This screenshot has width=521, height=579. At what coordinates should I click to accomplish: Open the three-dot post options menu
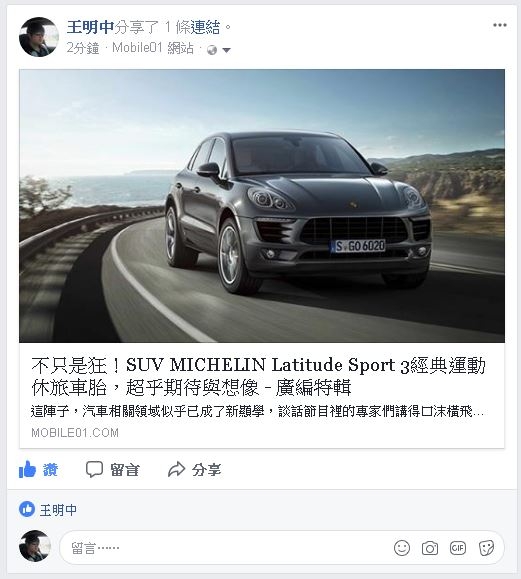pyautogui.click(x=500, y=25)
